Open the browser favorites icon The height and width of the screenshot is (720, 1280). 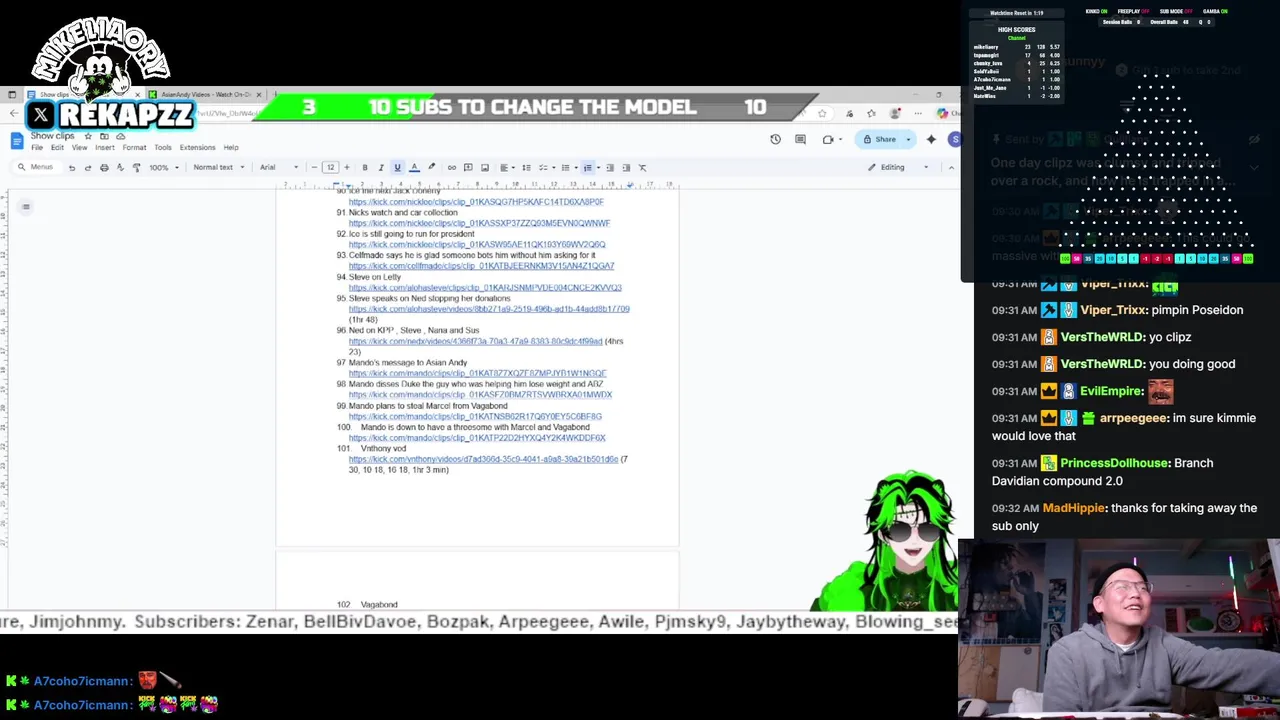(x=871, y=114)
